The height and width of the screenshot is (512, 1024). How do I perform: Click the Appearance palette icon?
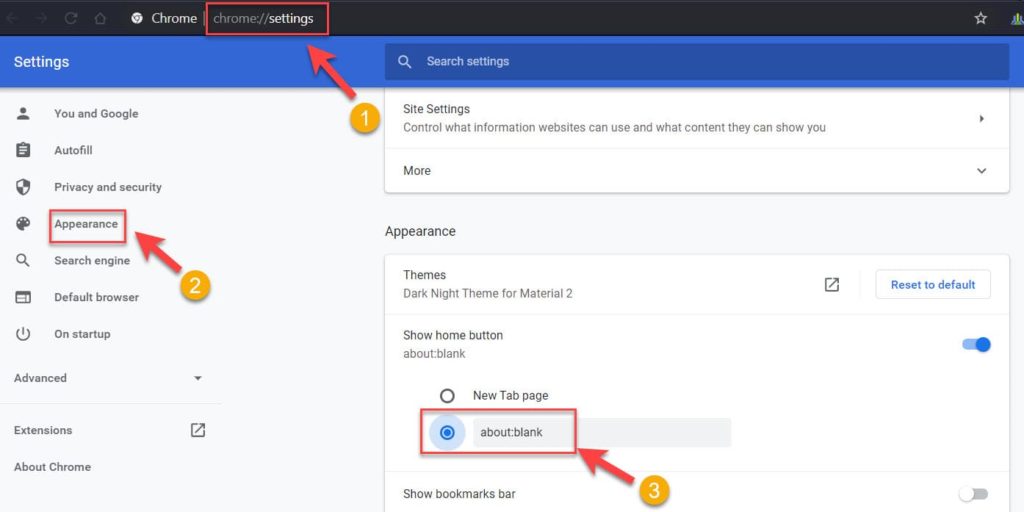[x=23, y=224]
